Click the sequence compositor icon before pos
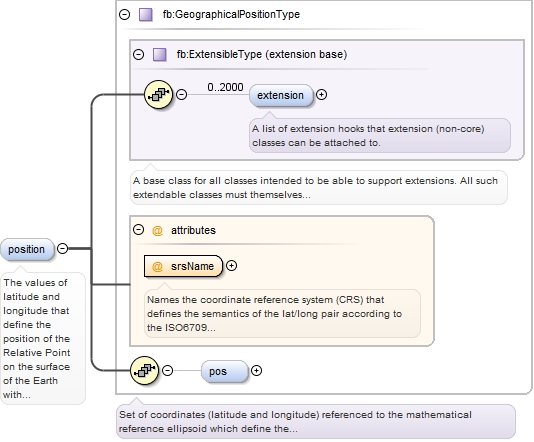Viewport: 534px width, 442px height. [x=144, y=370]
